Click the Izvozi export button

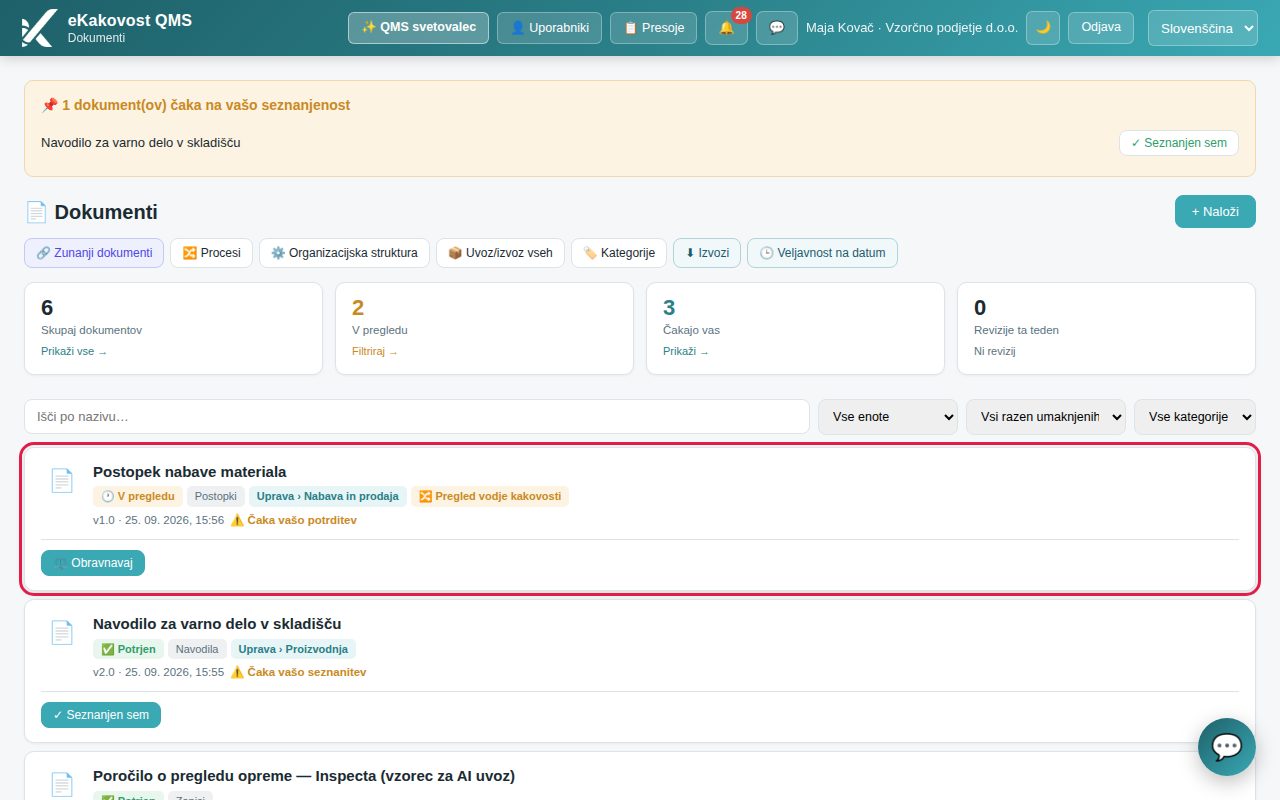(707, 253)
